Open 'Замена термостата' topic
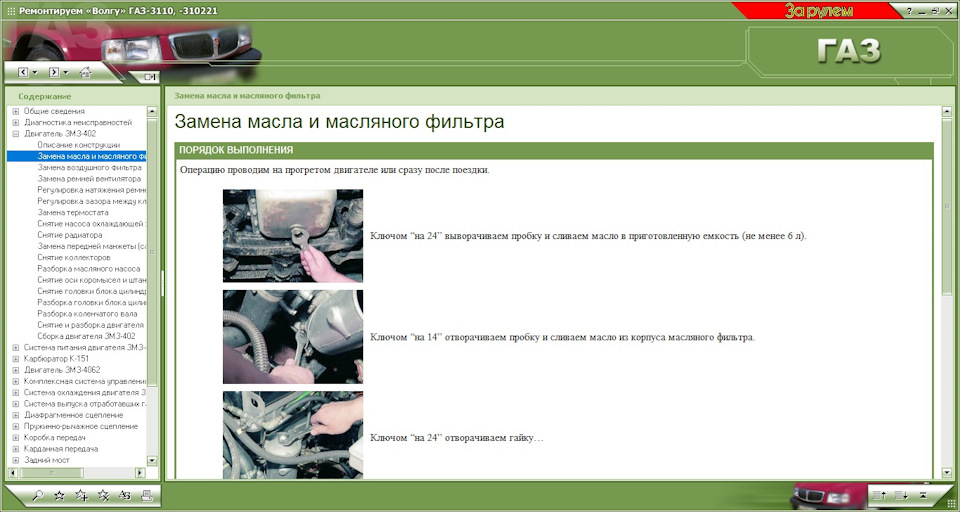960x512 pixels. coord(73,213)
